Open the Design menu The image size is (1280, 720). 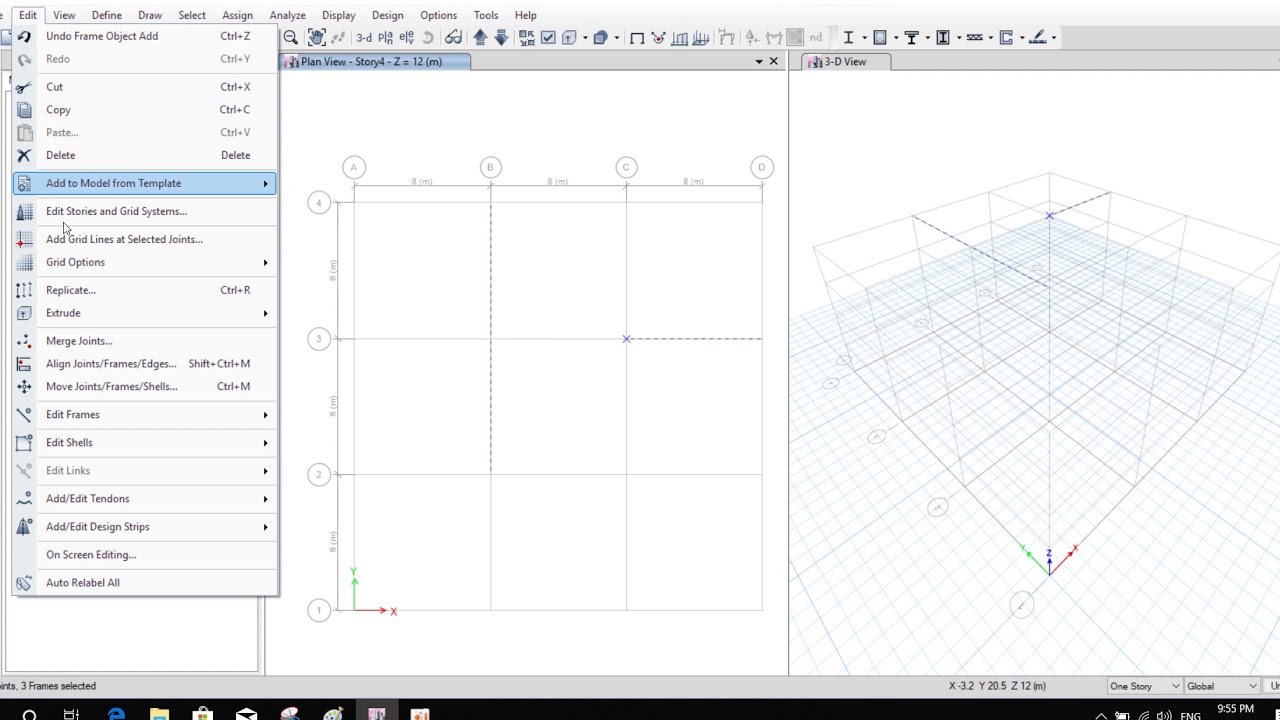tap(387, 15)
